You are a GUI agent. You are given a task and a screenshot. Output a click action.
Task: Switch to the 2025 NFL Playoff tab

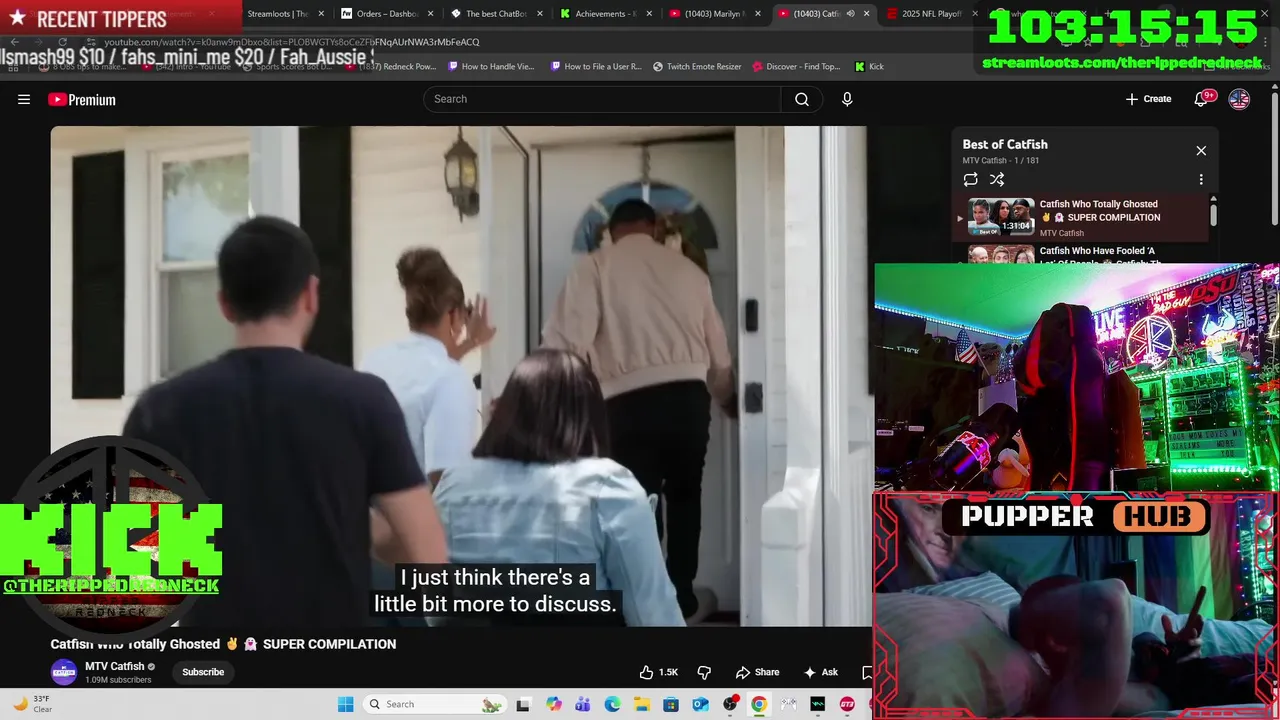(x=925, y=14)
